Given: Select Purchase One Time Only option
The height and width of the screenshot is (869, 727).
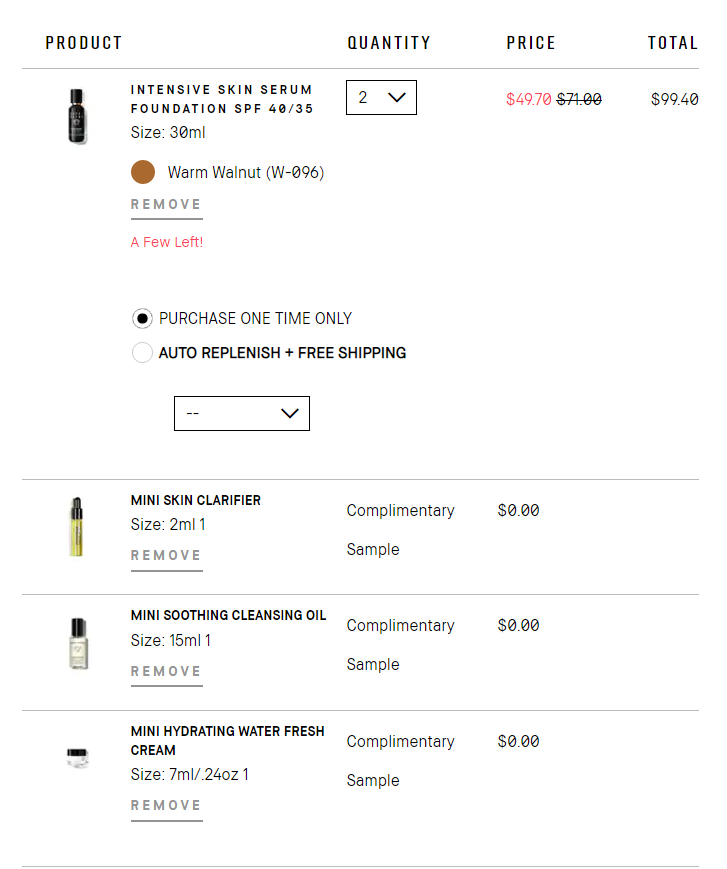Looking at the screenshot, I should [x=143, y=319].
